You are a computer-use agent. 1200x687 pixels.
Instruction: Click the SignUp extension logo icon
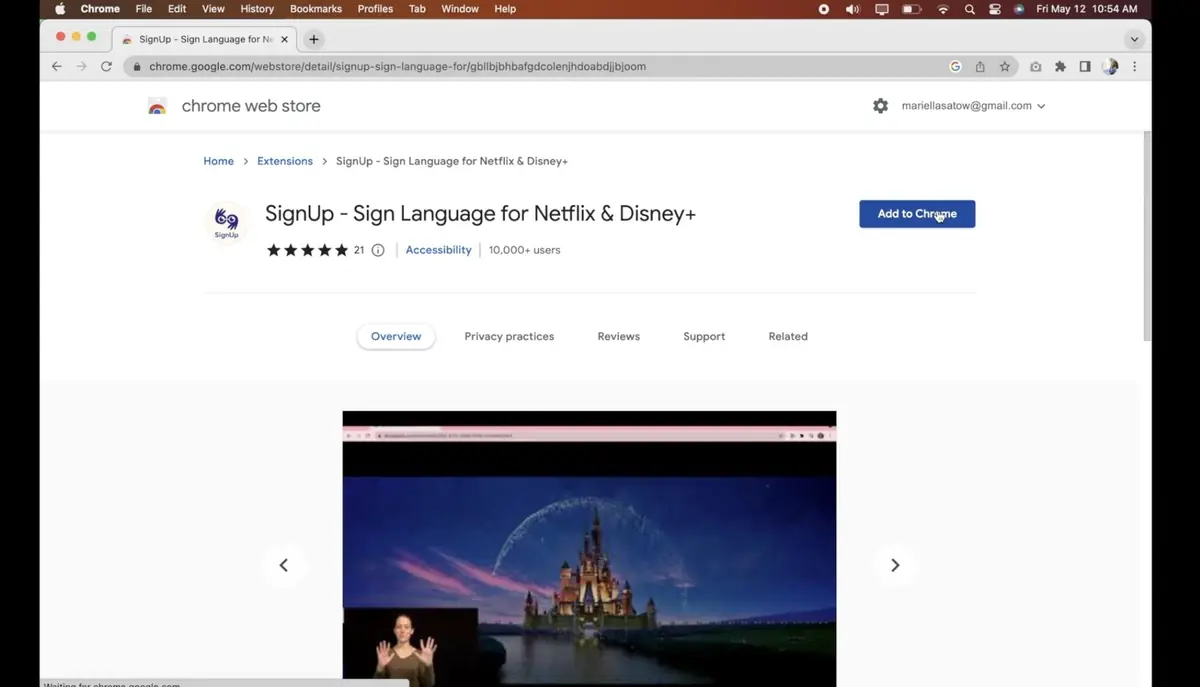pos(227,222)
